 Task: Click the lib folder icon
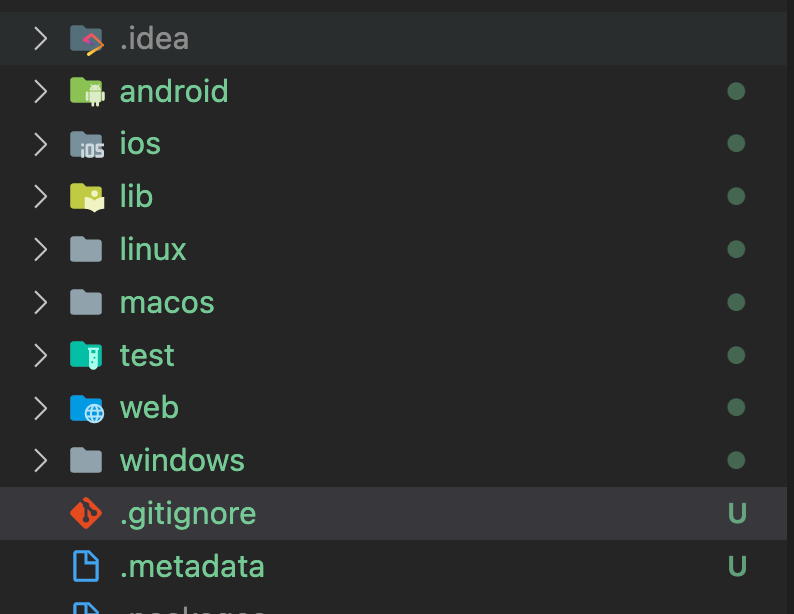point(87,197)
